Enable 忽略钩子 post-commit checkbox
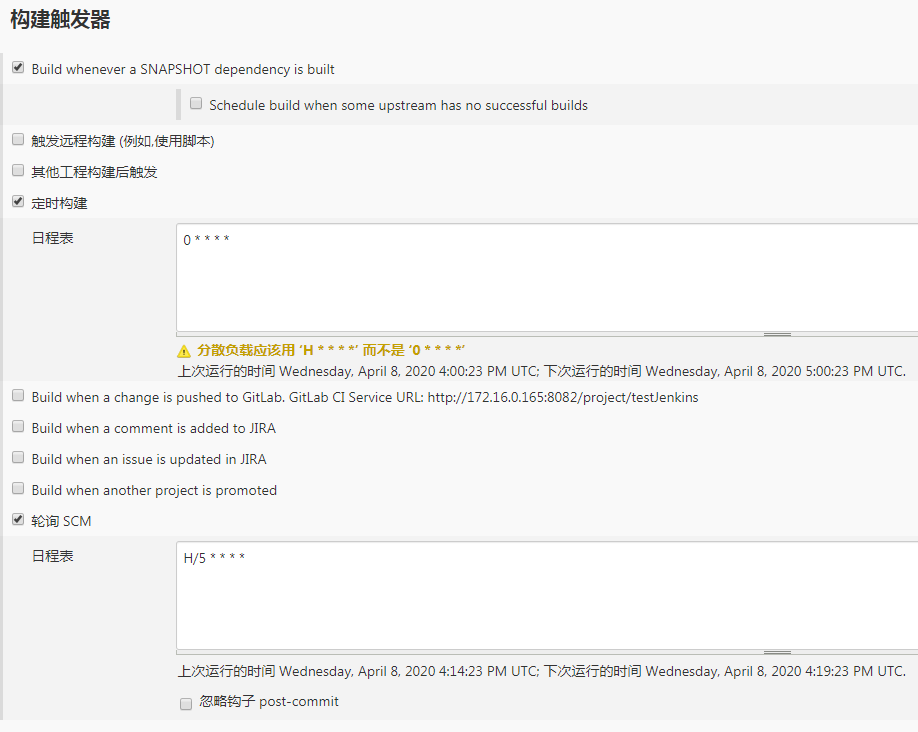918x732 pixels. 186,704
